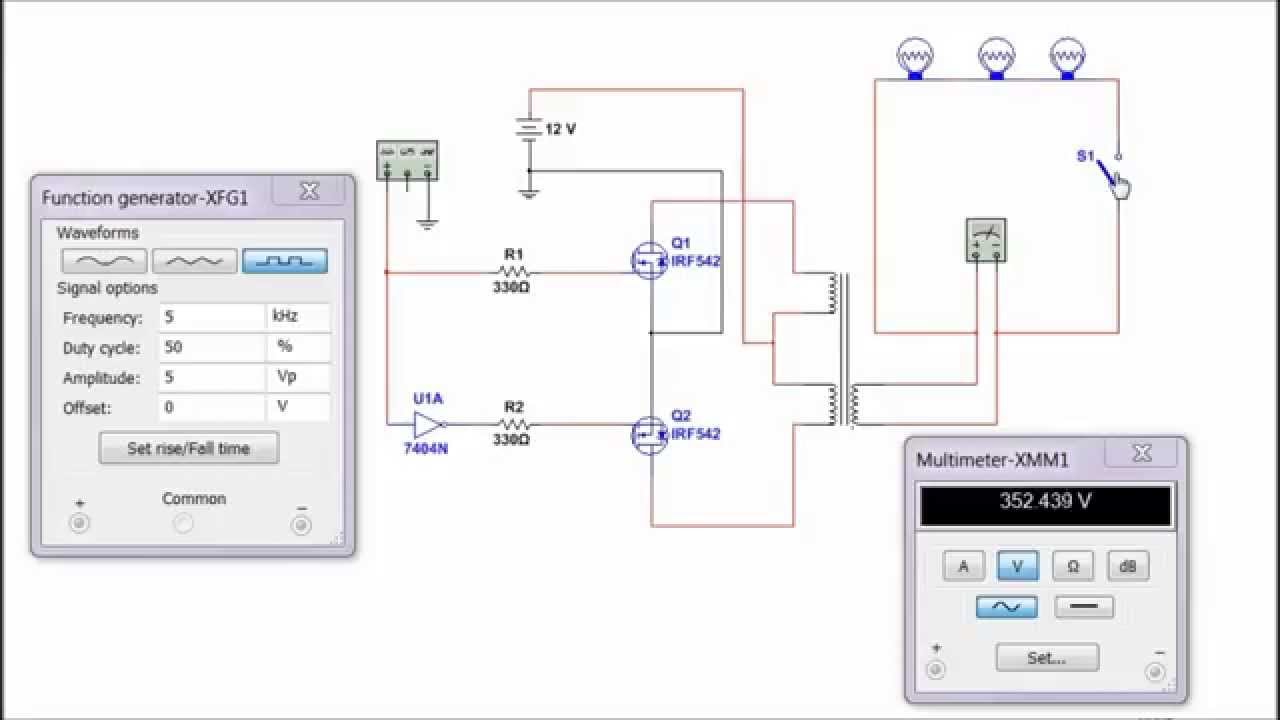Select the triangle waveform button

(x=194, y=261)
